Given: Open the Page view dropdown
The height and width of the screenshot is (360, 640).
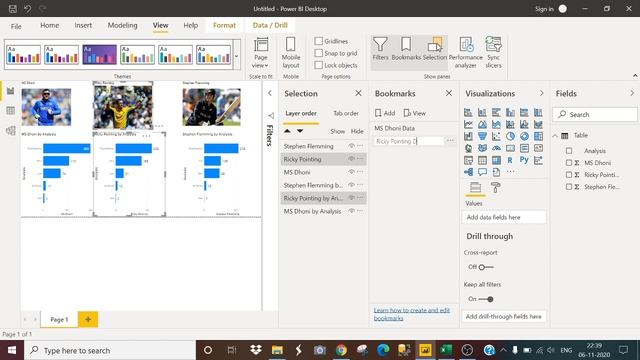Looking at the screenshot, I should [x=261, y=53].
